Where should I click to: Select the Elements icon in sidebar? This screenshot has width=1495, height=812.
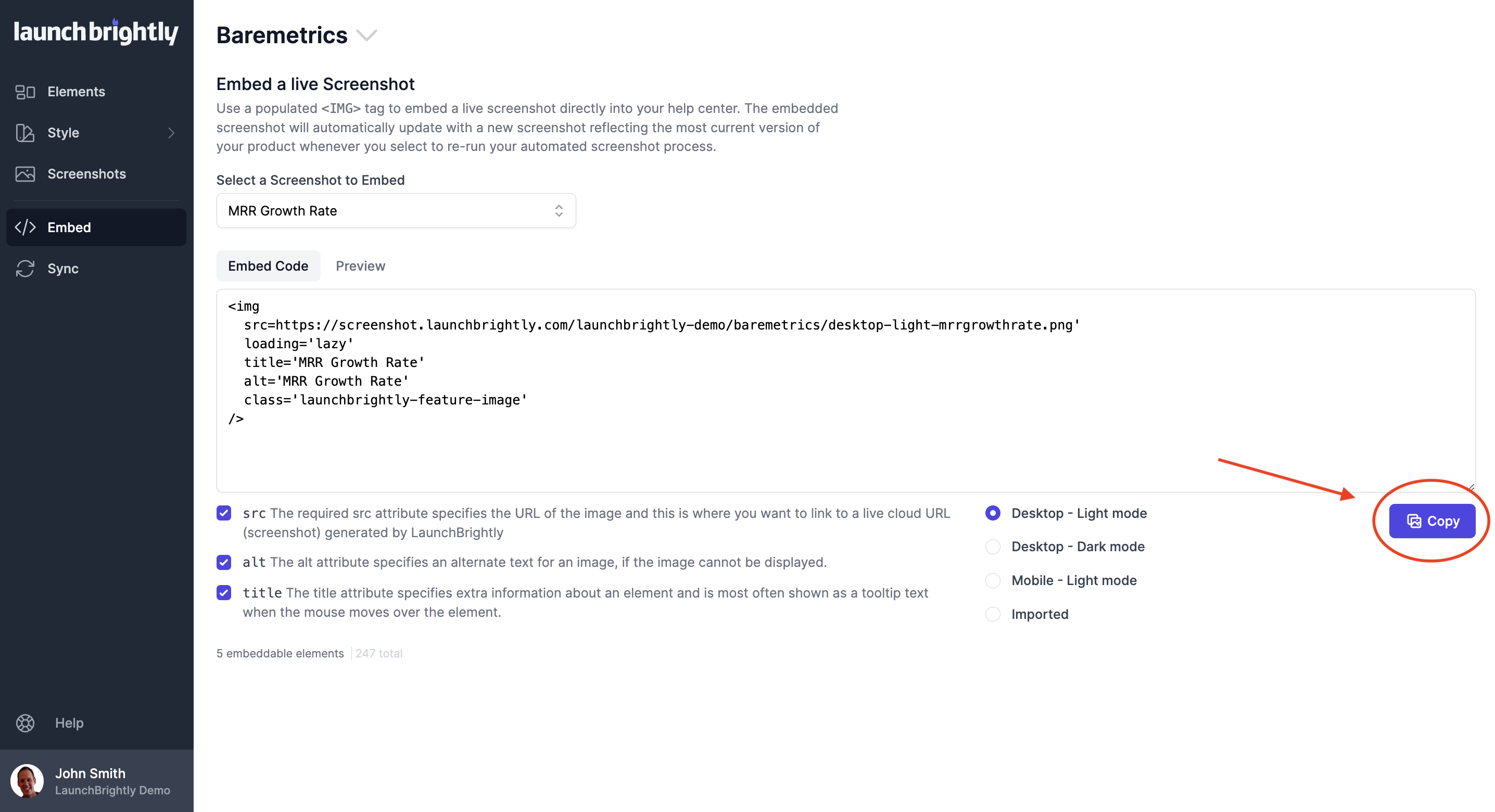[x=24, y=91]
